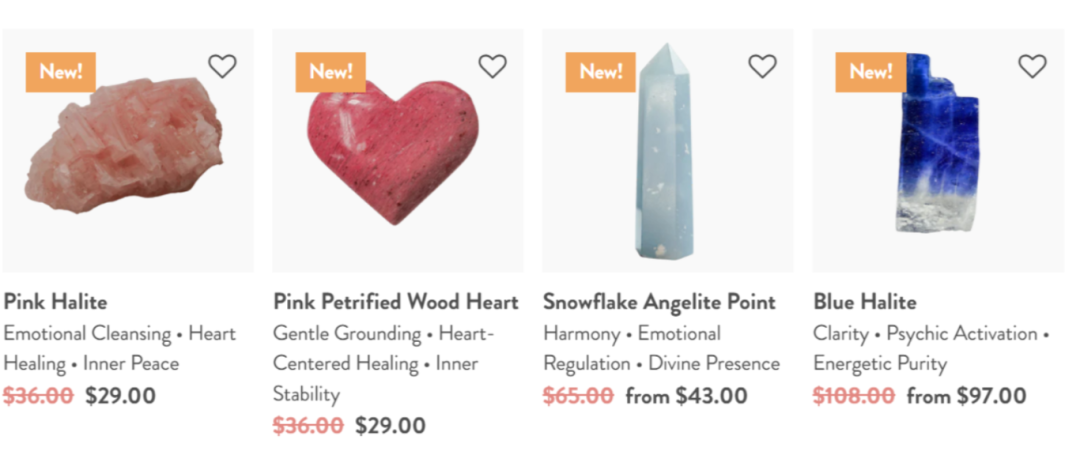Favorite the Pink Halite with heart icon
The image size is (1080, 451).
222,66
